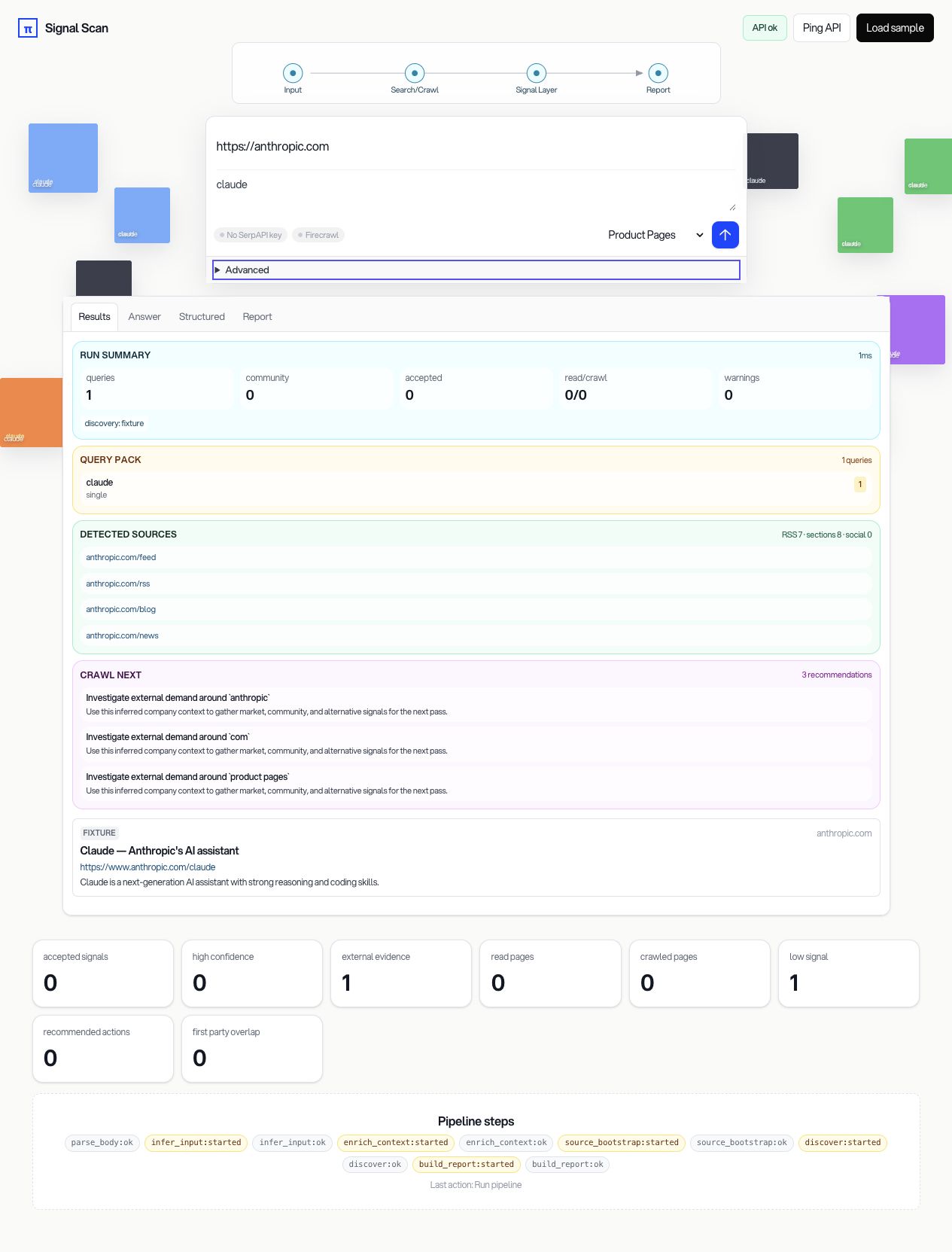Click the external evidence card
This screenshot has height=1252, width=952.
click(x=401, y=973)
